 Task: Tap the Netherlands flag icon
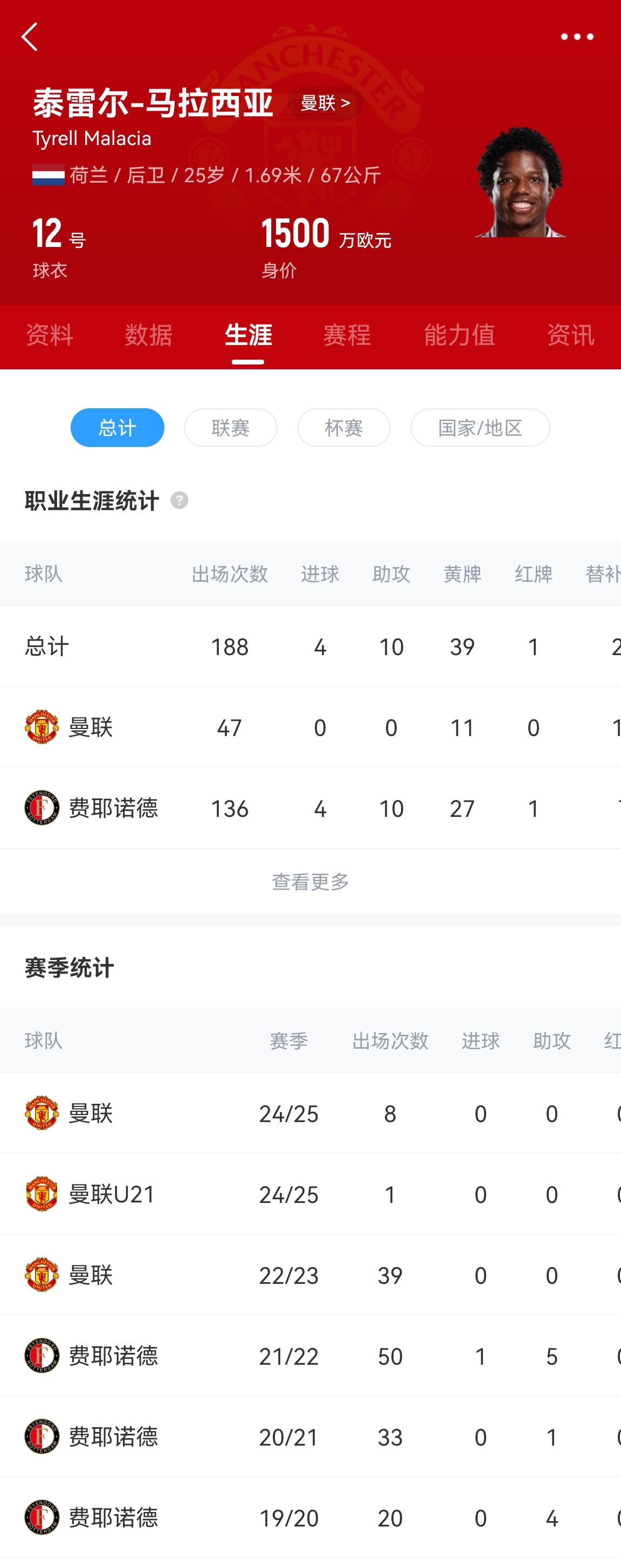tap(48, 175)
